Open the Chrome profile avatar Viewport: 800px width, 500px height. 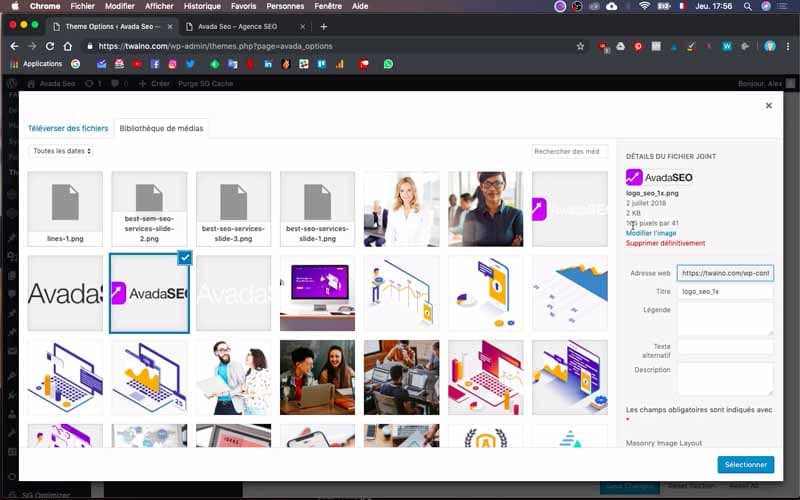(770, 46)
